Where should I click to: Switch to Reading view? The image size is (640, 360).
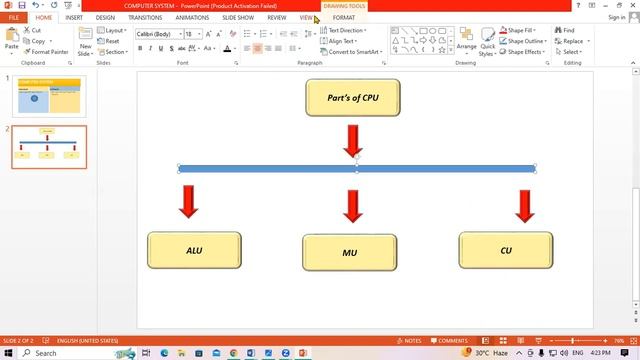click(520, 341)
